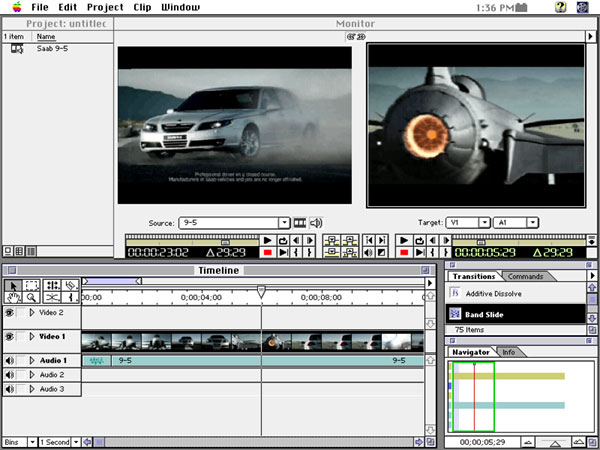The height and width of the screenshot is (450, 600).
Task: Click the red record button in Target controls
Action: pos(405,252)
